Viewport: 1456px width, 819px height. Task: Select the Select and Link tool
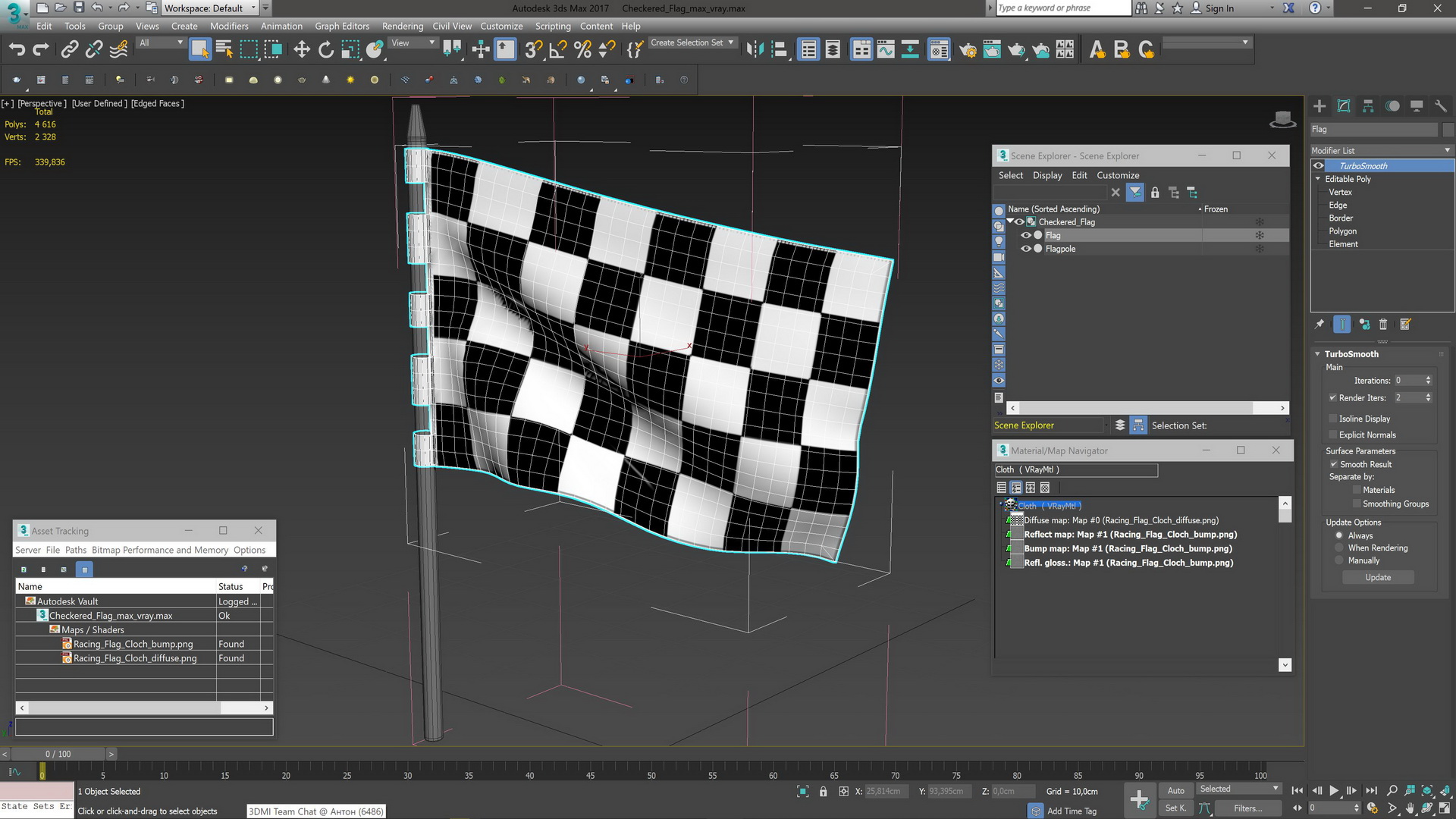click(x=69, y=50)
